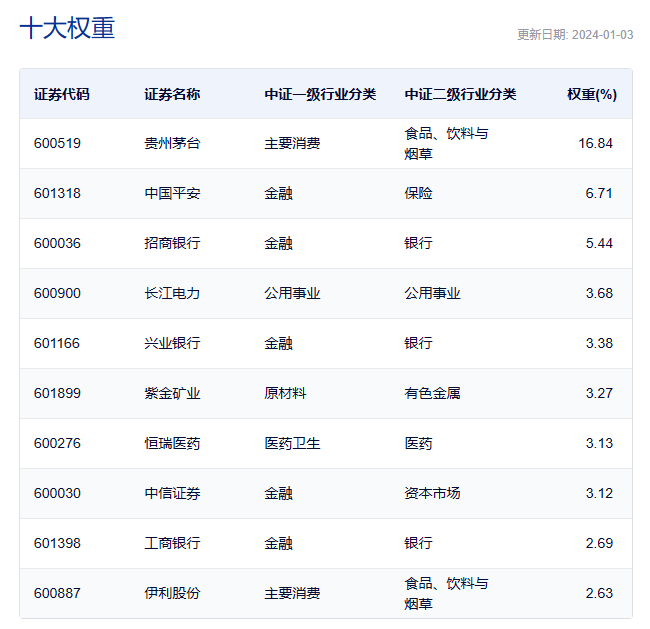Click weight value 2.69
This screenshot has height=629, width=650.
(599, 544)
